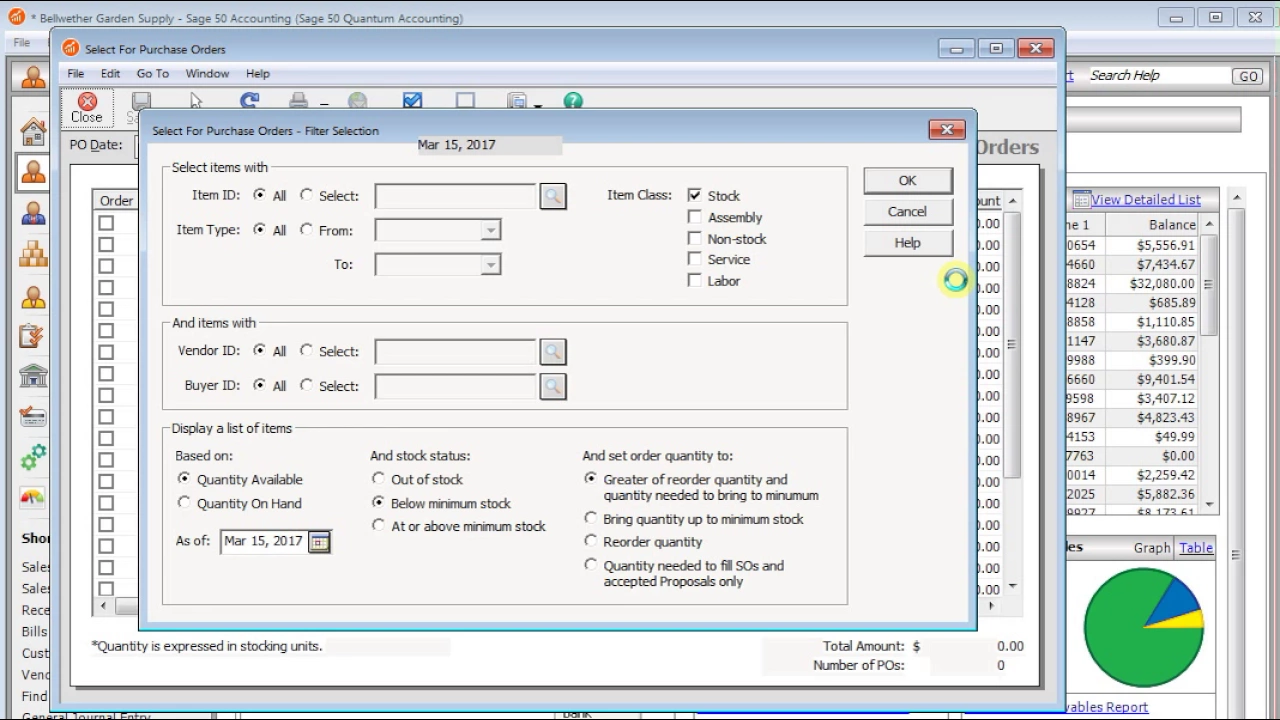The image size is (1280, 720).
Task: Check the Service item class checkbox
Action: coord(694,259)
